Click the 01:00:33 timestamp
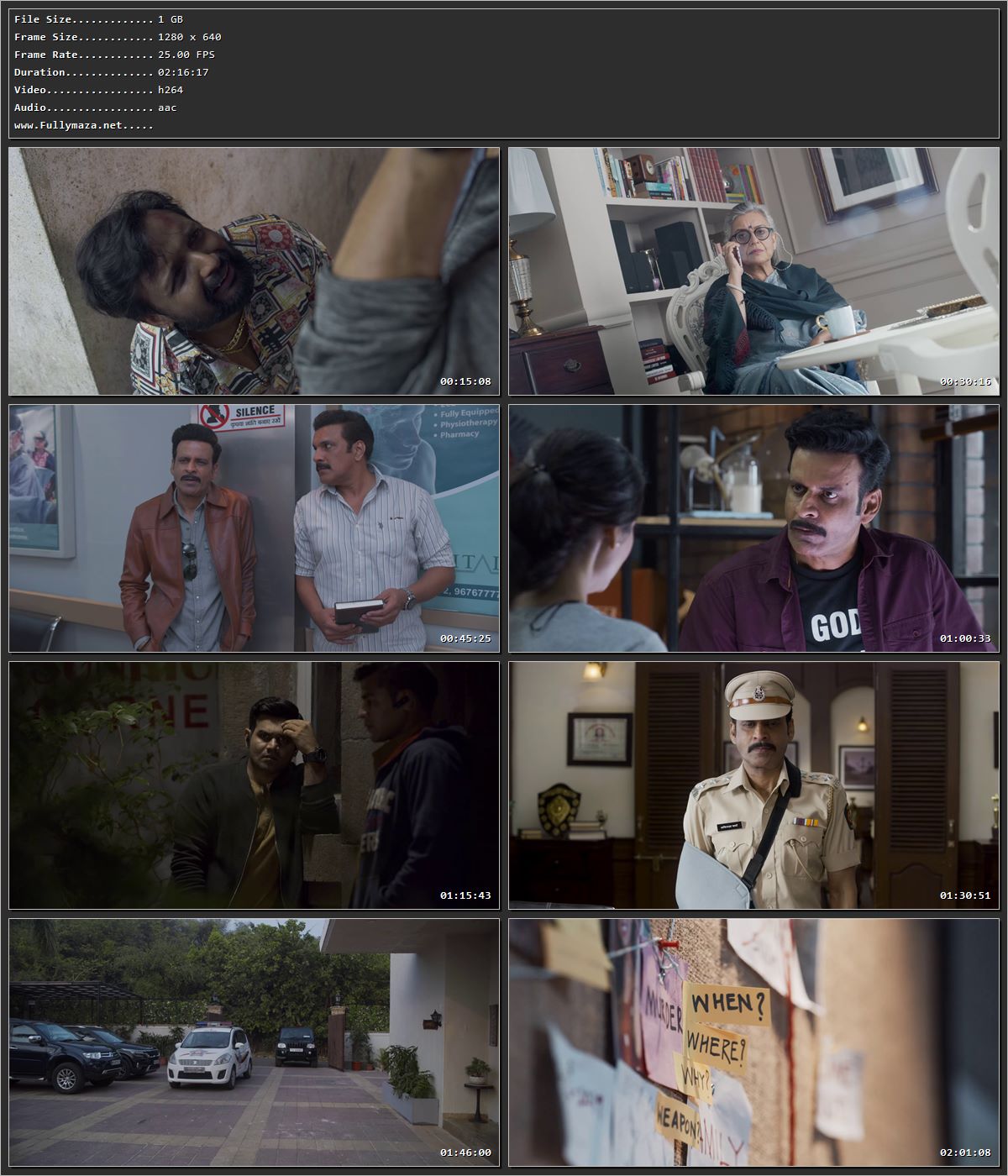Screen dimensions: 1008x1176 click(x=965, y=638)
